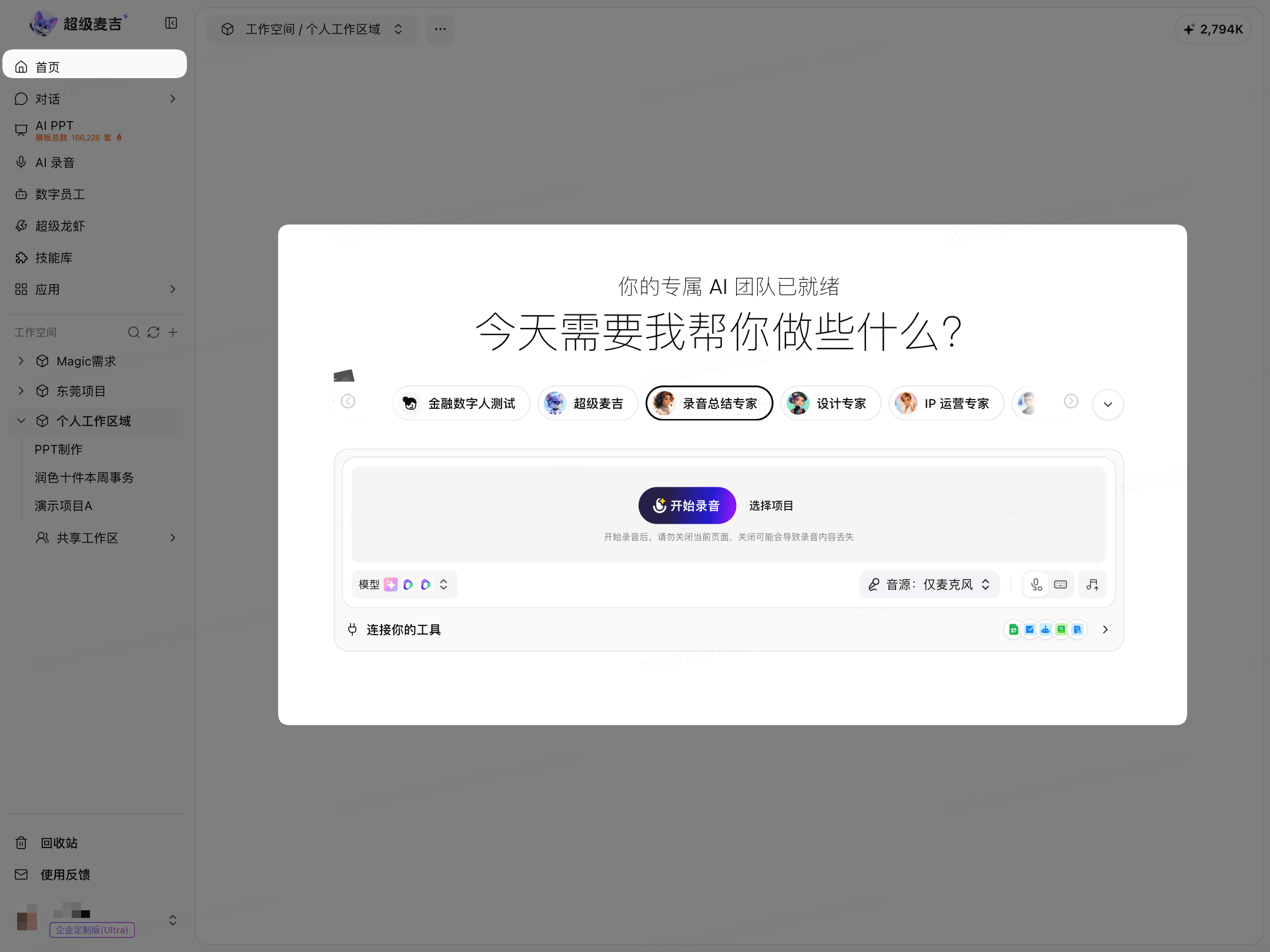The width and height of the screenshot is (1270, 952).
Task: Open the 共享工作区 shared workspace
Action: 87,538
